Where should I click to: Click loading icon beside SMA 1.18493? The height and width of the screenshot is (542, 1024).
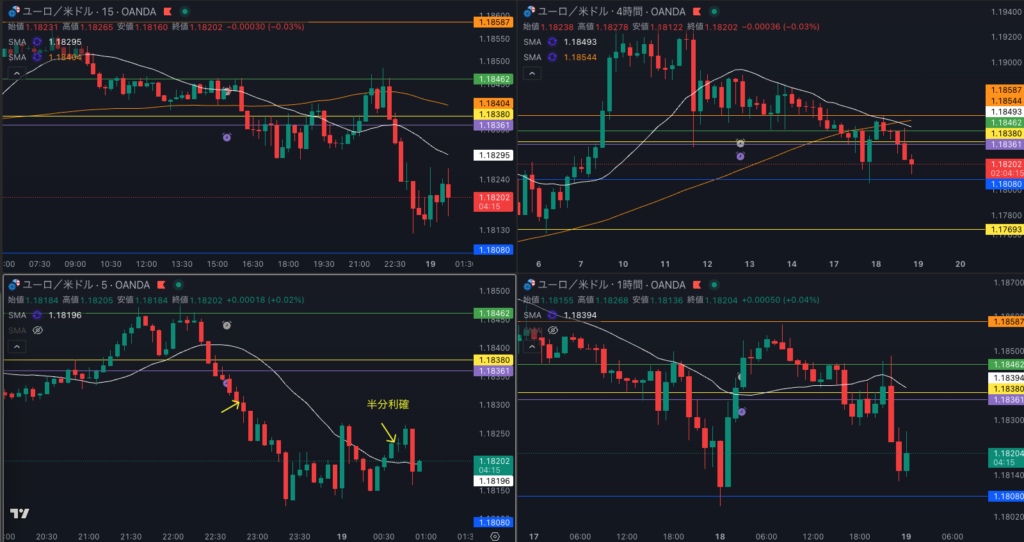tap(552, 42)
